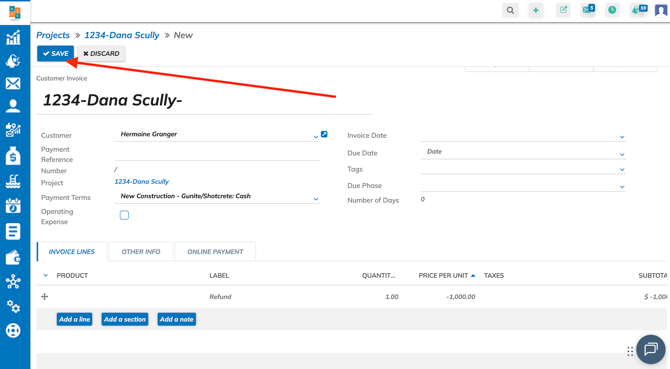
Task: Click the Payment Reference input field
Action: point(217,154)
